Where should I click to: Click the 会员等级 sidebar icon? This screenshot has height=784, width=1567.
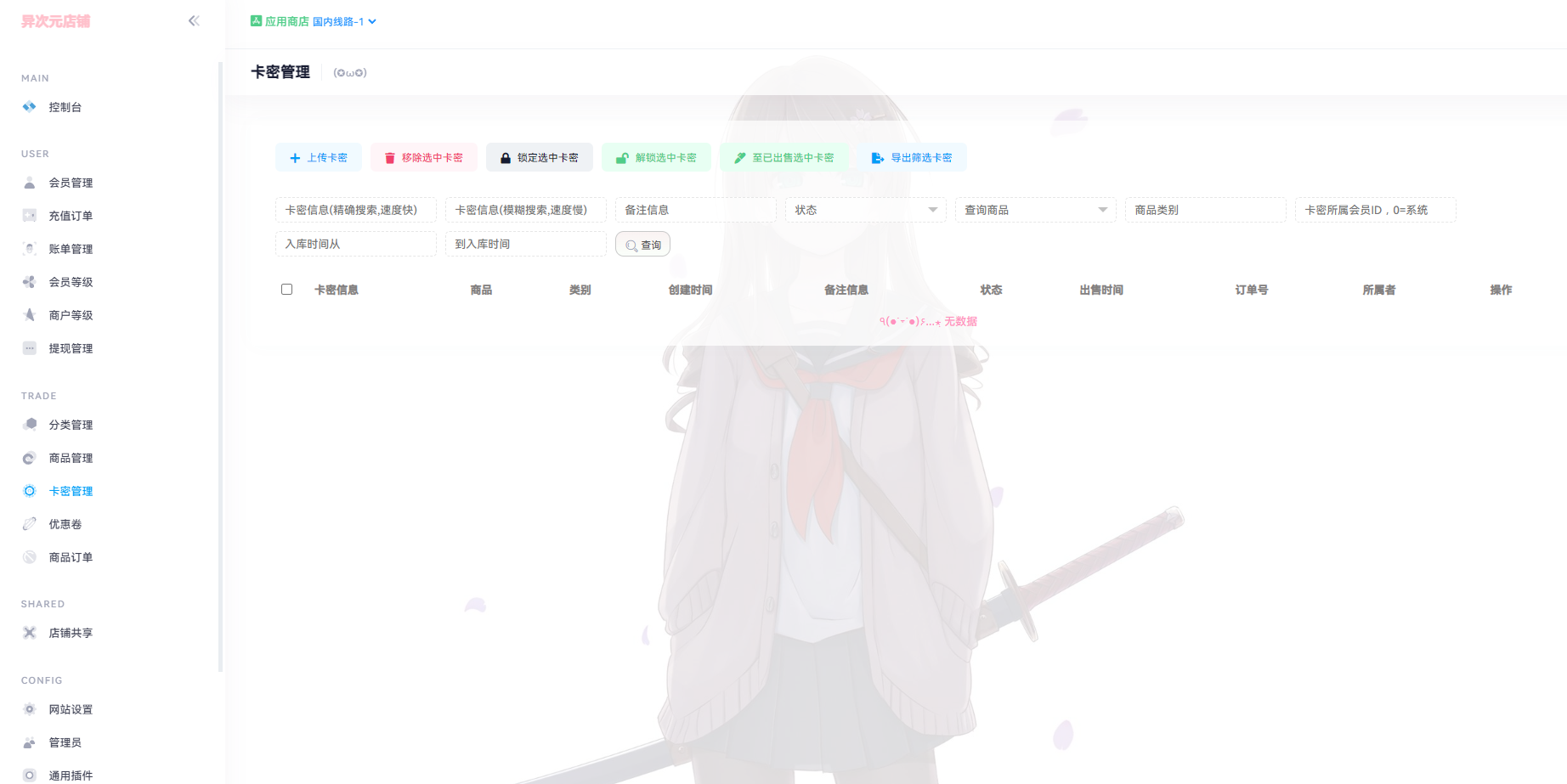click(x=30, y=282)
